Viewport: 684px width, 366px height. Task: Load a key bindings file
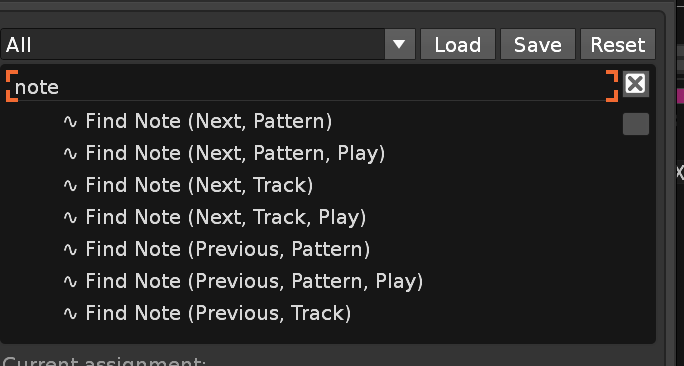tap(458, 44)
